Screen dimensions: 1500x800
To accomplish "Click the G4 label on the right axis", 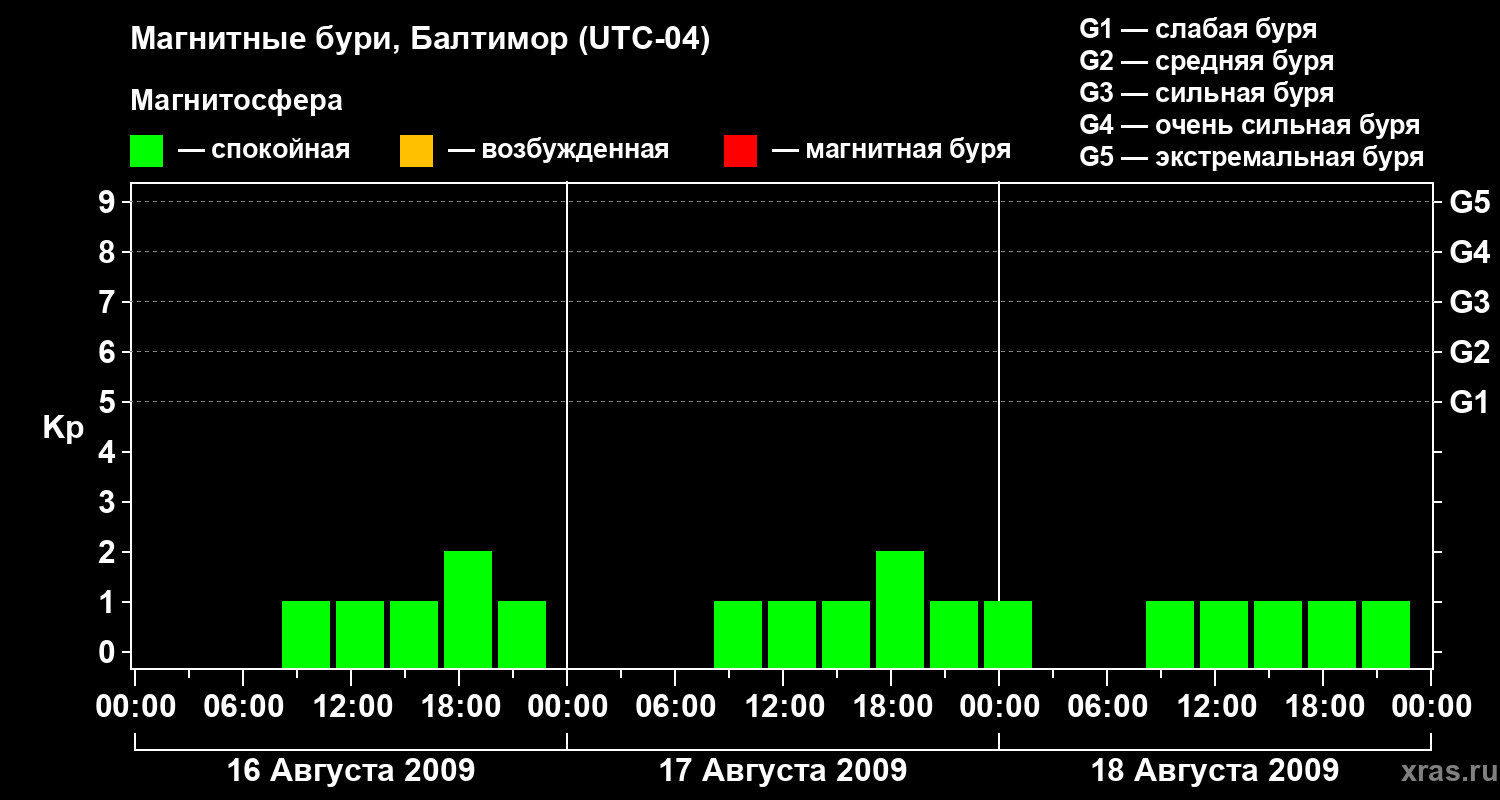I will point(1469,252).
